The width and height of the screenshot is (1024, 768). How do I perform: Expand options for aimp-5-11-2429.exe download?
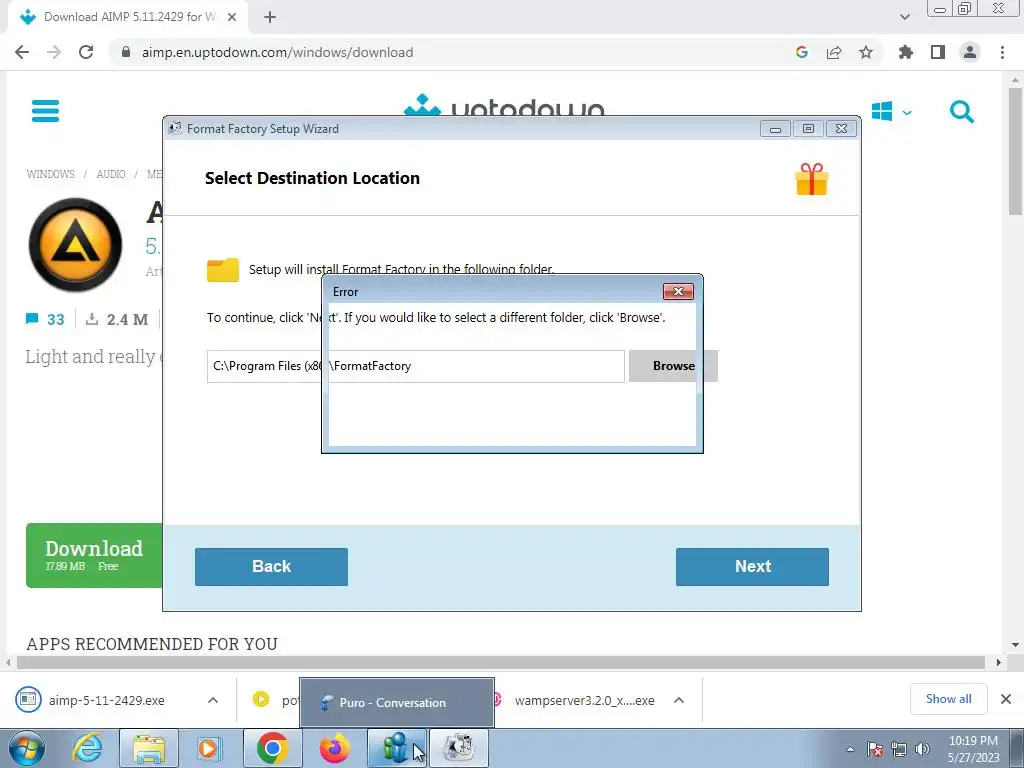click(x=213, y=700)
